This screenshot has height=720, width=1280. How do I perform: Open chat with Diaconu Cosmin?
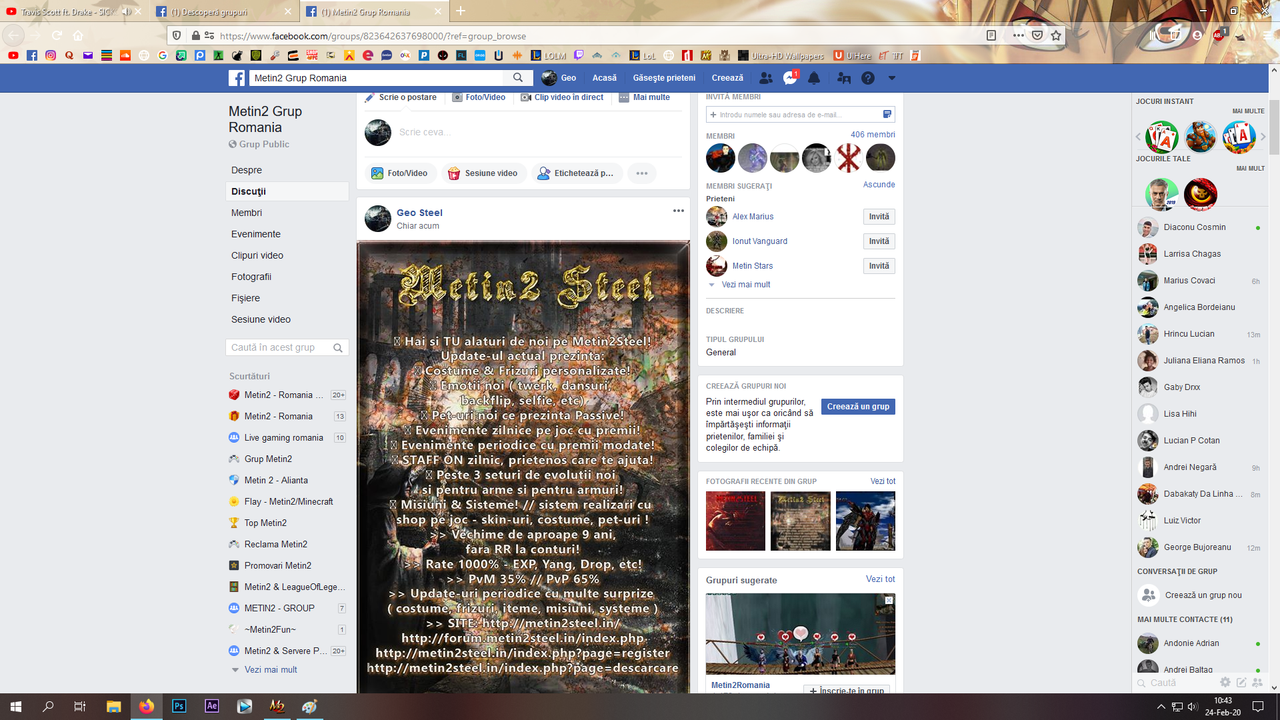click(x=1199, y=227)
